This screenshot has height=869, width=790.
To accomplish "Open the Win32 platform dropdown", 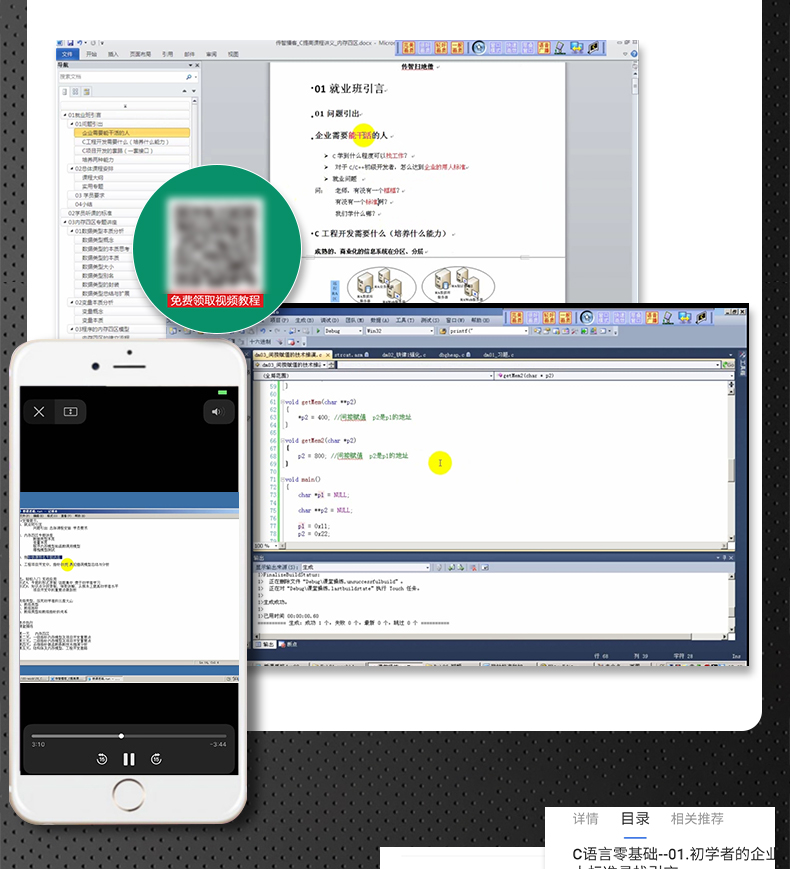I will (399, 331).
